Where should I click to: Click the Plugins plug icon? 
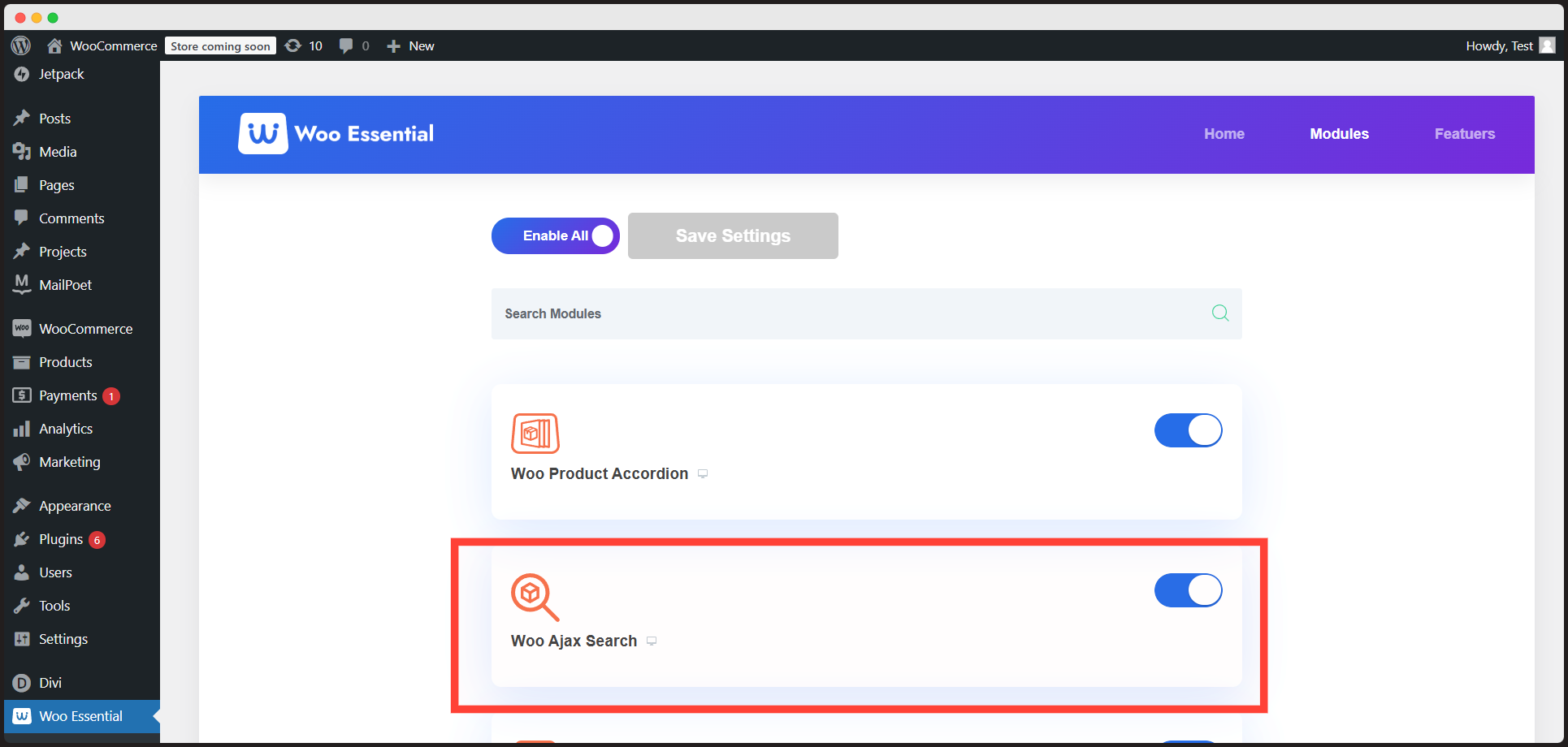[22, 539]
